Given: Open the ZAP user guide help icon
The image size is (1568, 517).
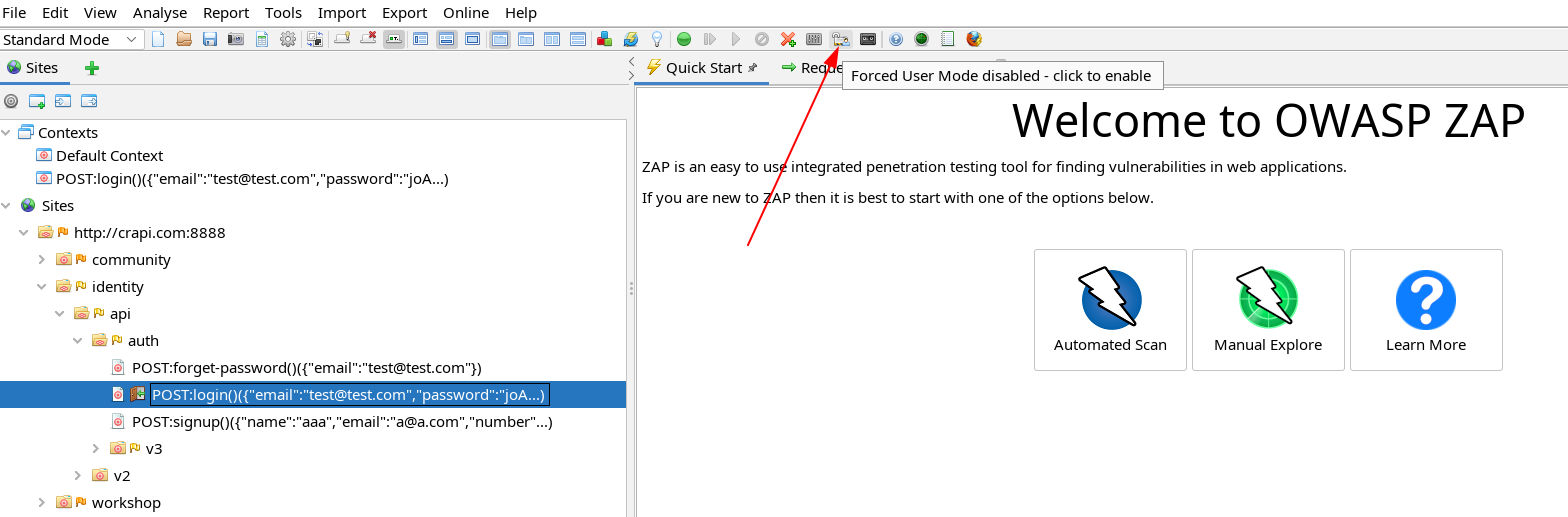Looking at the screenshot, I should [x=896, y=39].
